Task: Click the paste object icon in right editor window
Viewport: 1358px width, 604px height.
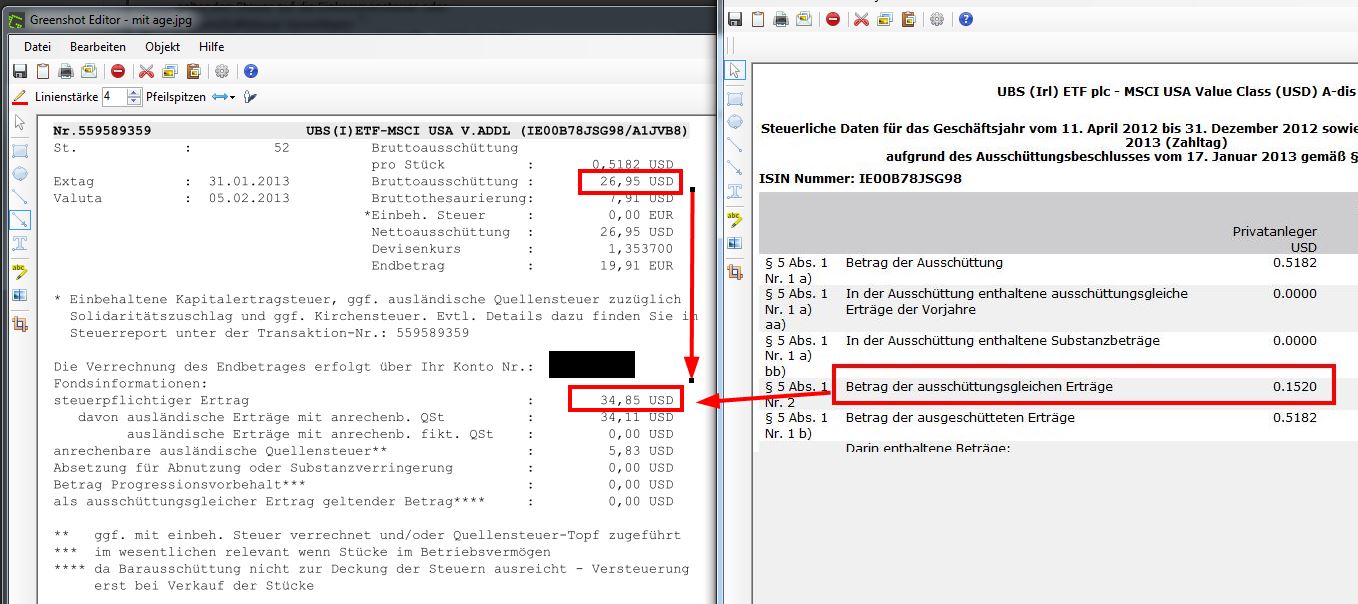Action: pyautogui.click(x=909, y=19)
